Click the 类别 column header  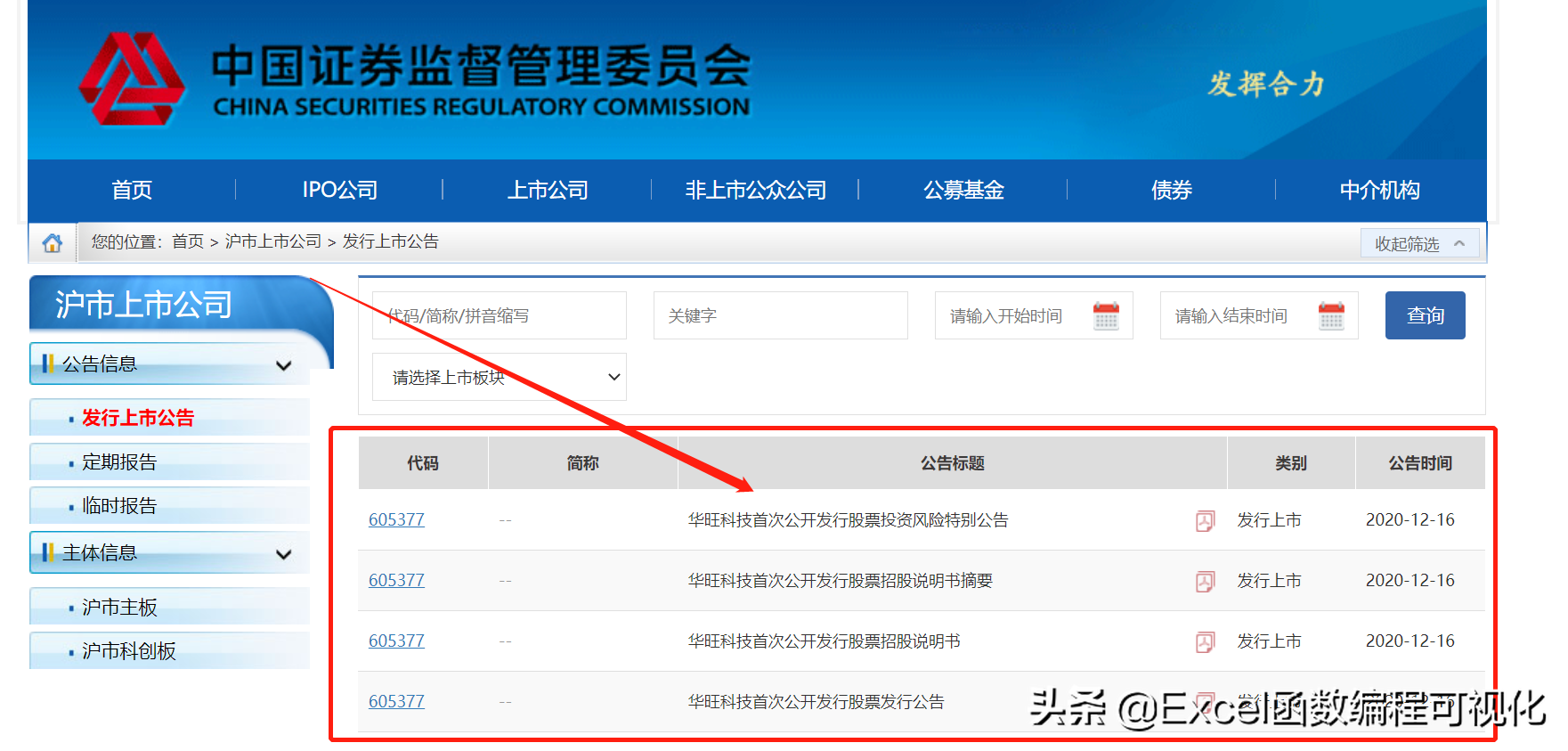pos(1291,463)
